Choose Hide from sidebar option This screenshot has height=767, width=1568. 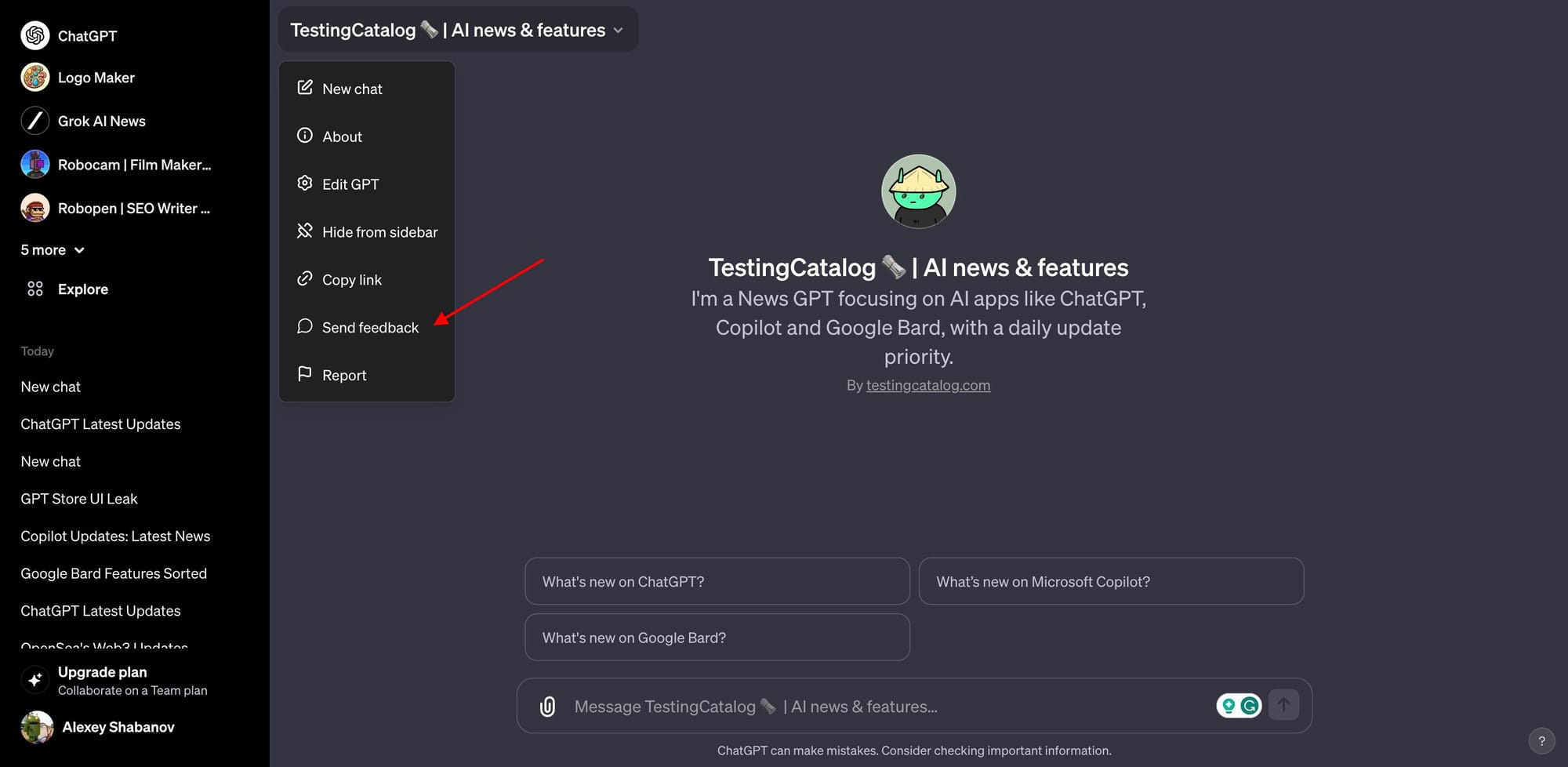tap(367, 232)
